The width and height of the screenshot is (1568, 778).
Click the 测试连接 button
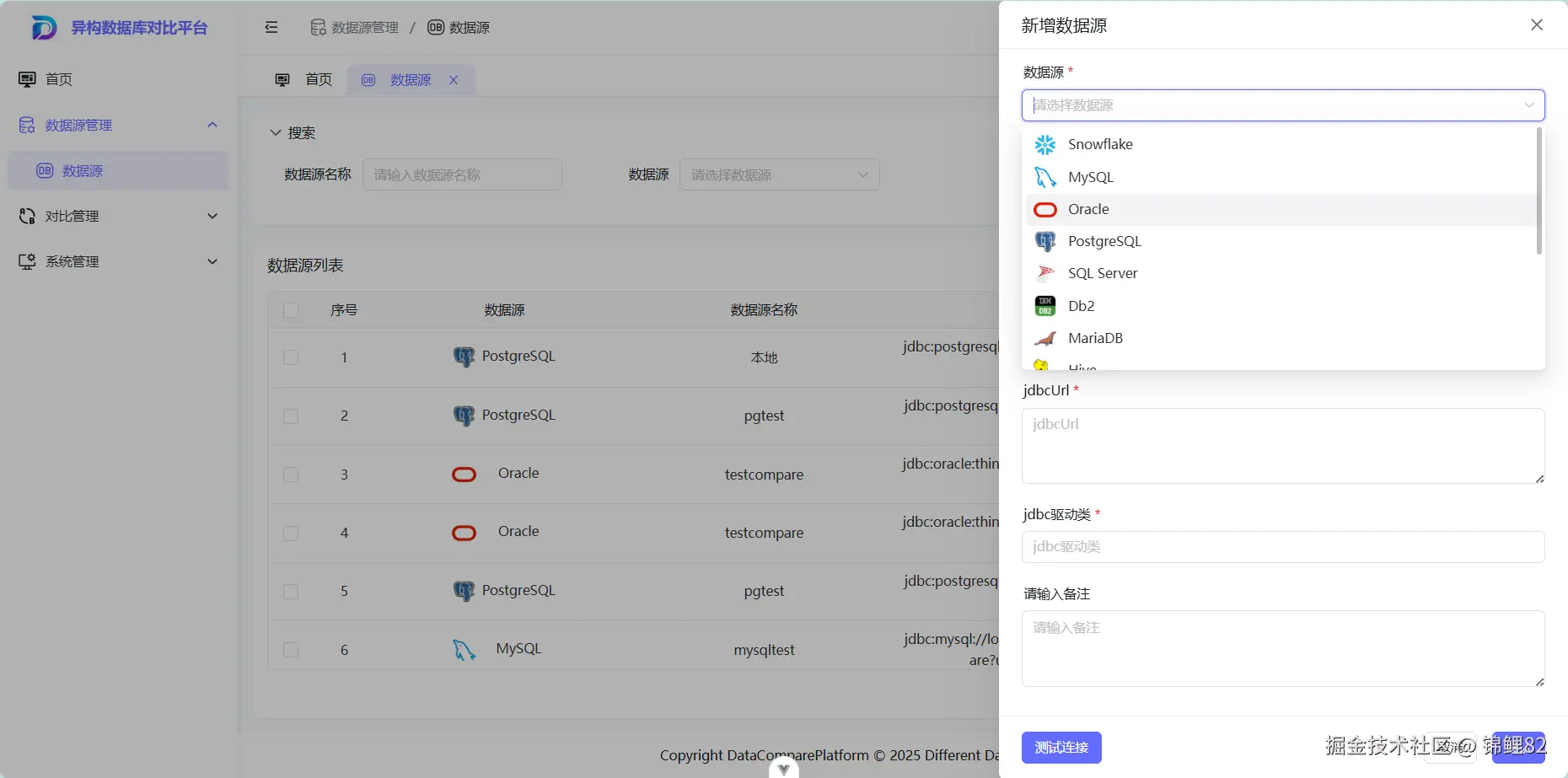point(1061,748)
